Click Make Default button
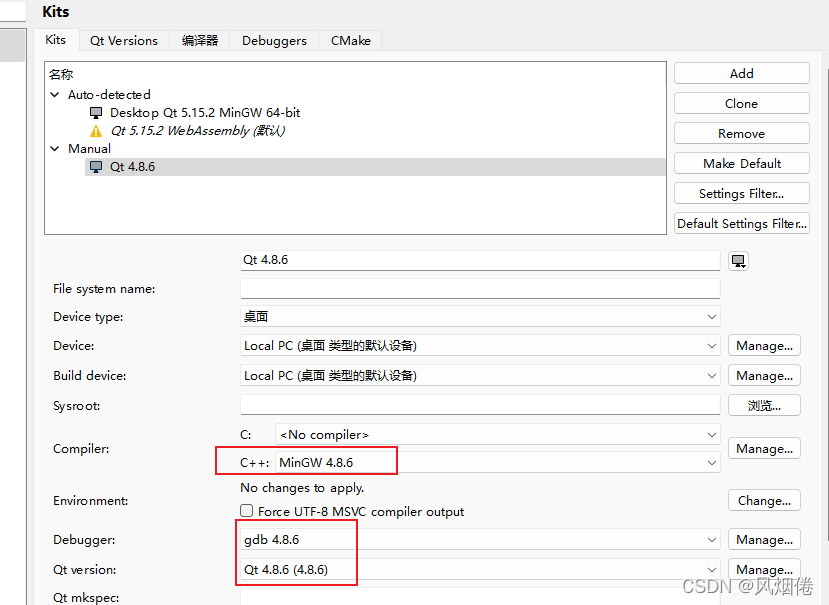The image size is (829, 605). pos(742,163)
